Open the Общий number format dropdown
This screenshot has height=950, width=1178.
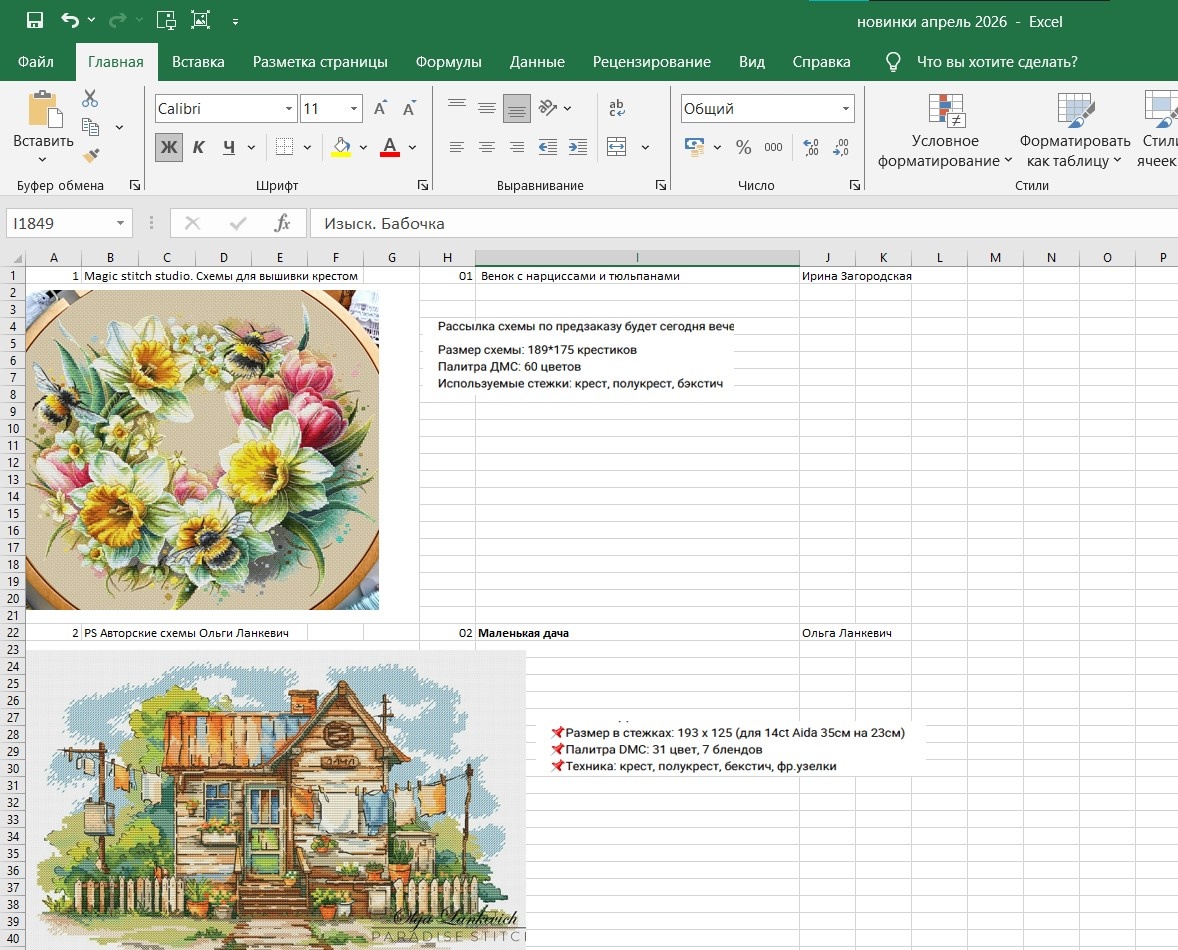coord(846,109)
